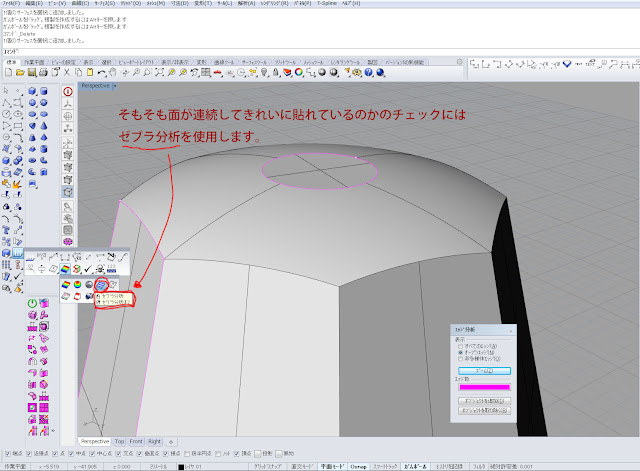Viewport: 640px width, 471px height.
Task: Switch to the サーフェスツール toolbar tab
Action: point(254,62)
